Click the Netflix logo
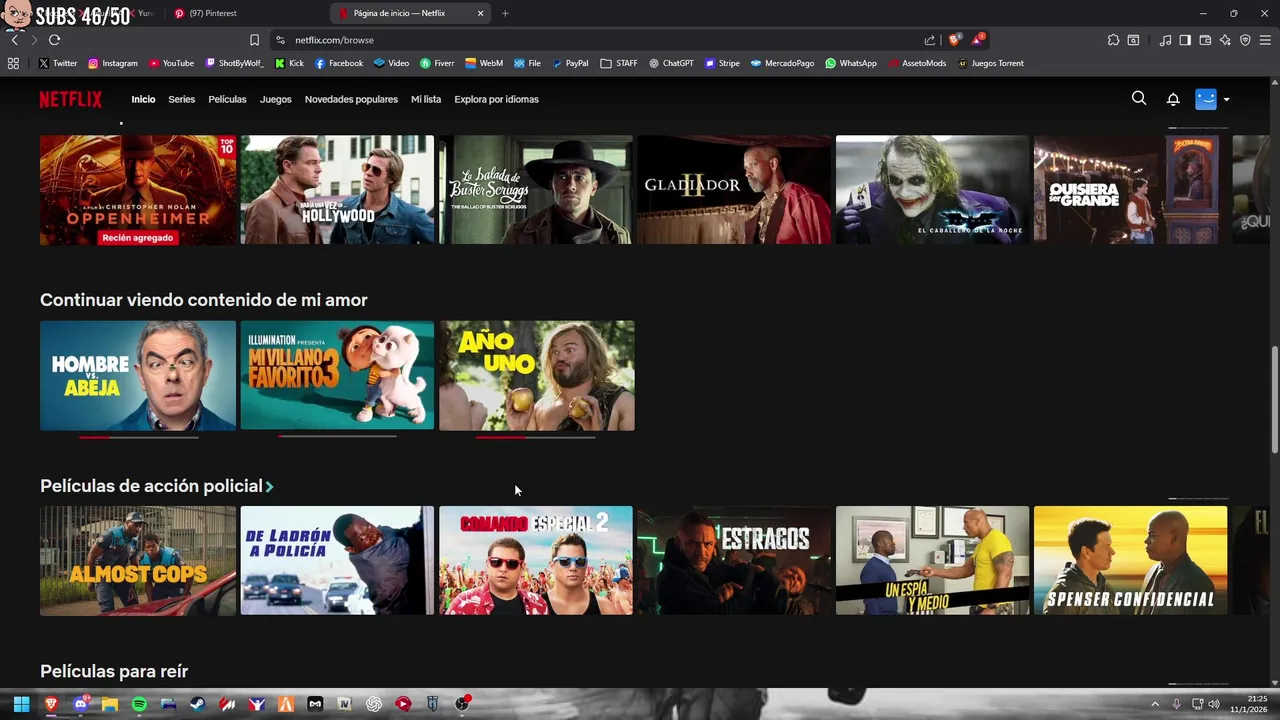The image size is (1280, 720). 71,99
